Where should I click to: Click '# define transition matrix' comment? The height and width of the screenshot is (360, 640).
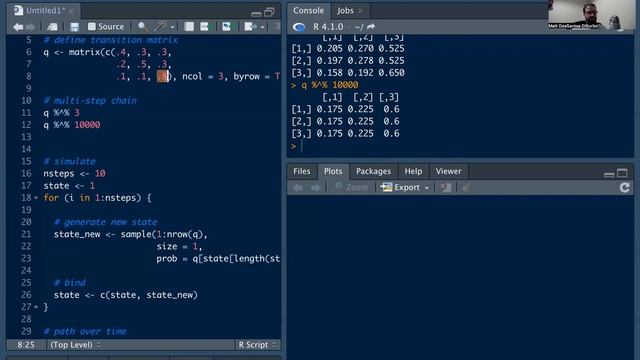(x=111, y=40)
